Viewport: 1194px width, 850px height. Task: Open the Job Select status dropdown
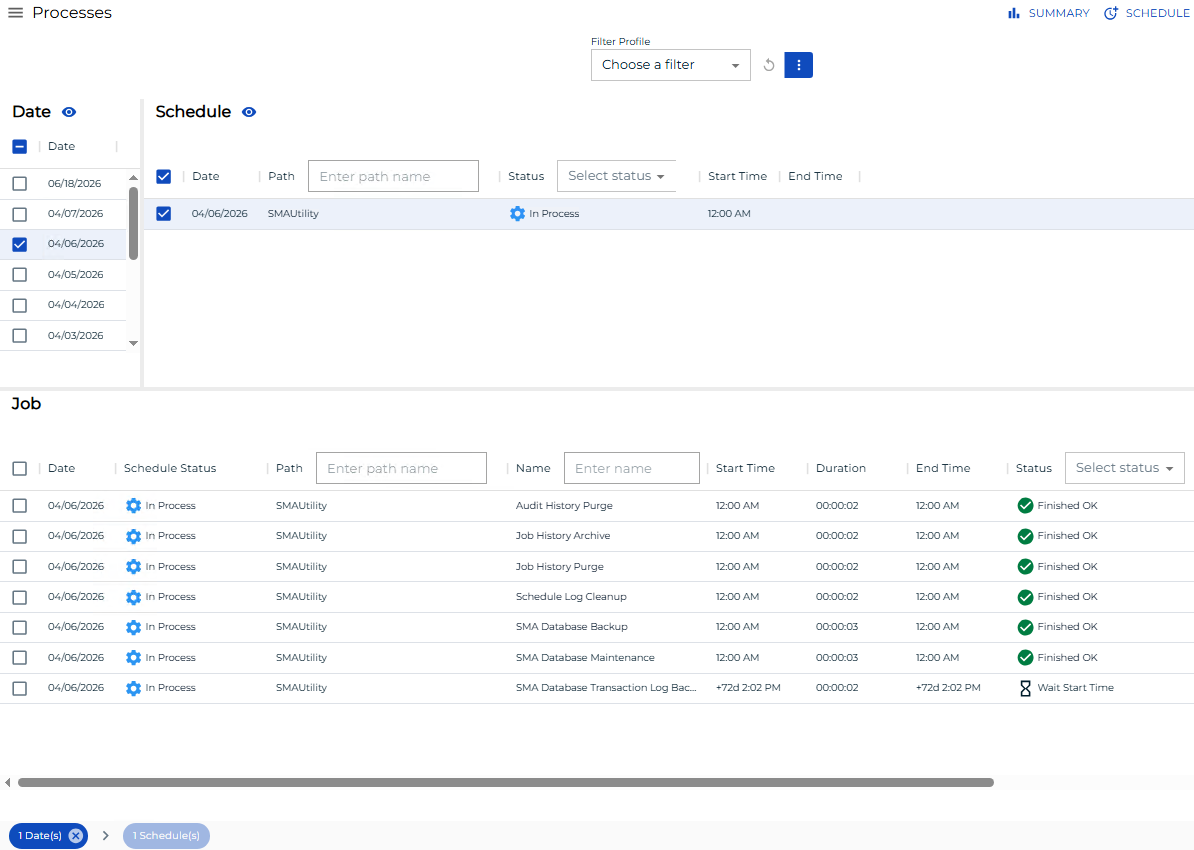(1125, 468)
